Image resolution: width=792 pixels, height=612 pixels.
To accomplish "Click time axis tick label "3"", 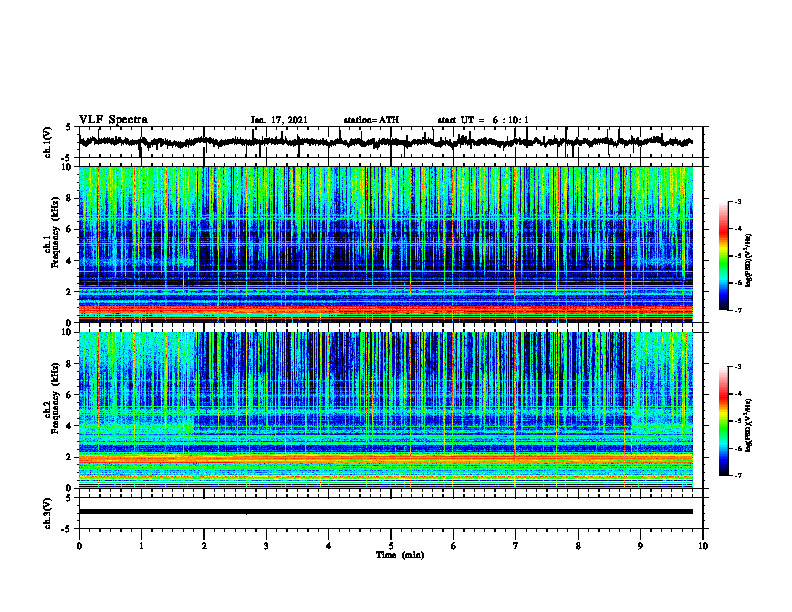I will (266, 546).
